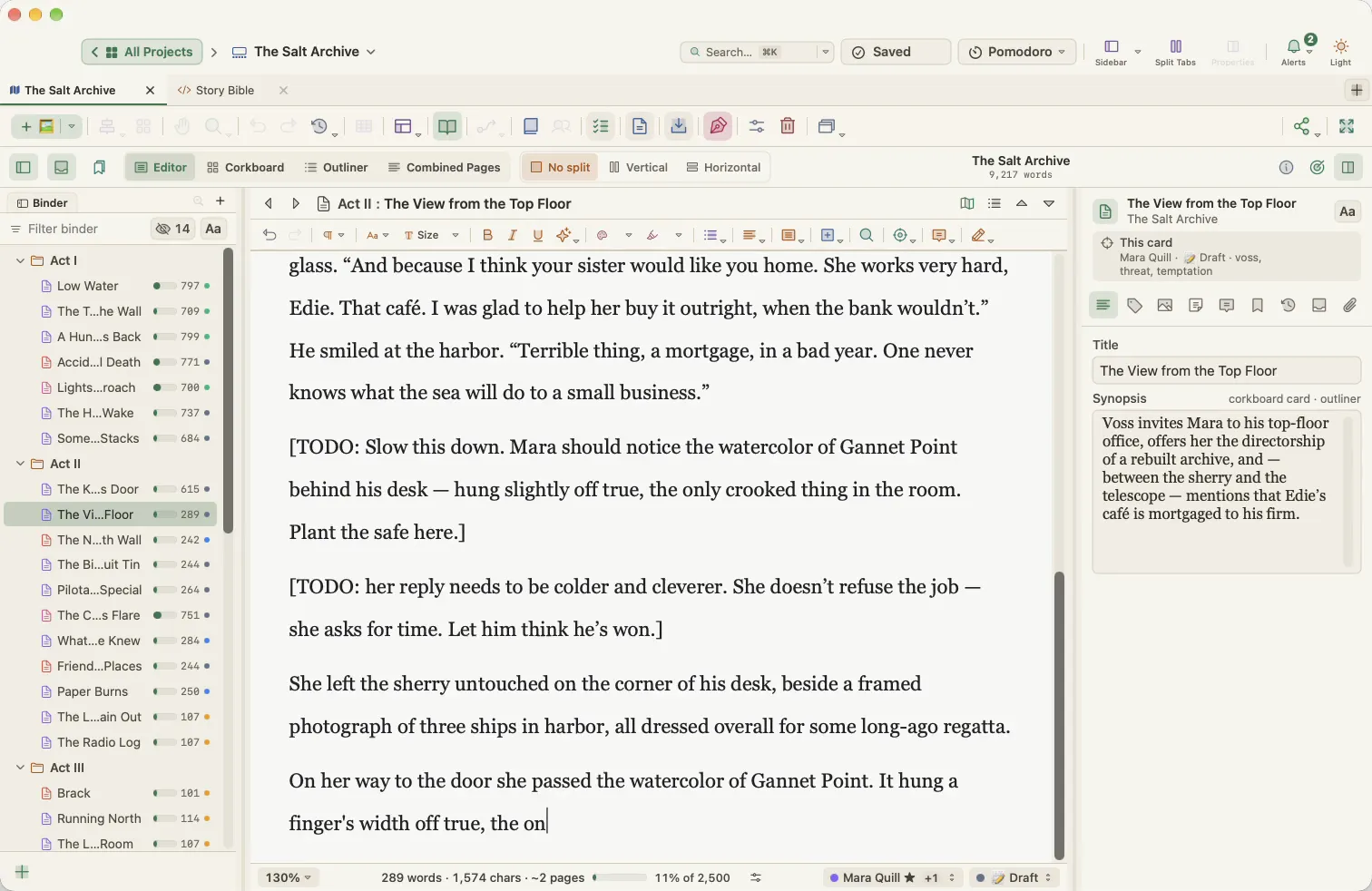Image resolution: width=1372 pixels, height=891 pixels.
Task: Switch to Outliner view
Action: (x=336, y=167)
